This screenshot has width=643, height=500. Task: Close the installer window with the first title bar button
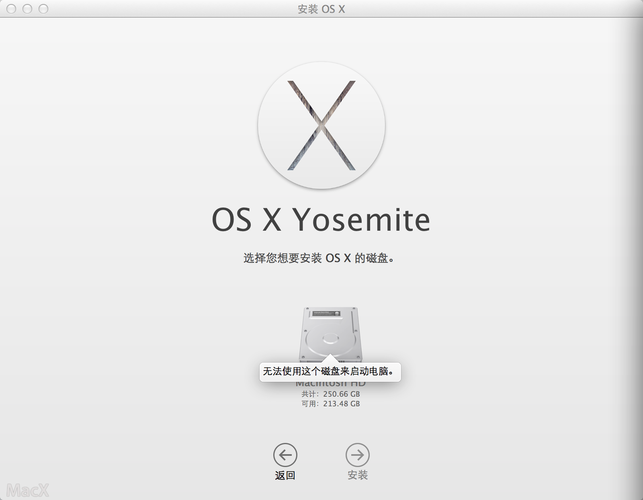(x=11, y=9)
